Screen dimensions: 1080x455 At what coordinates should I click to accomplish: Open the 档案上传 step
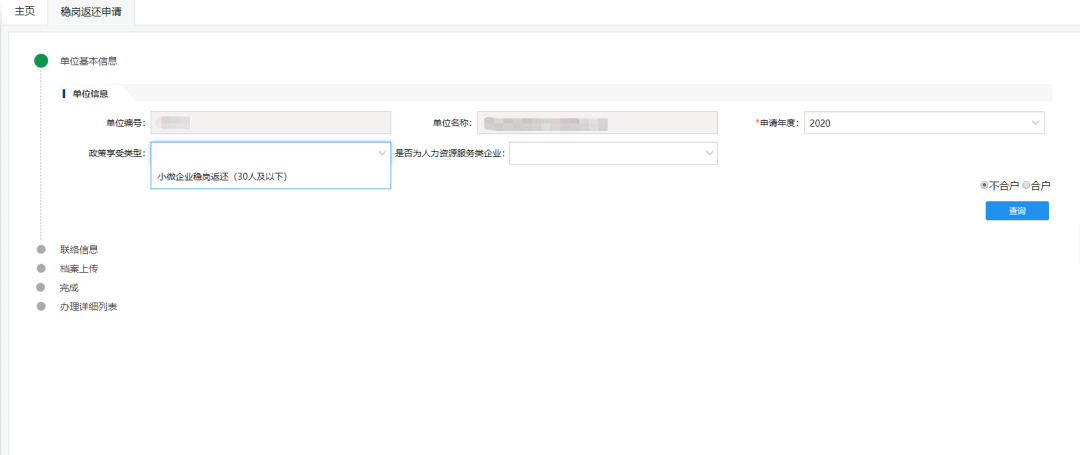(x=79, y=268)
